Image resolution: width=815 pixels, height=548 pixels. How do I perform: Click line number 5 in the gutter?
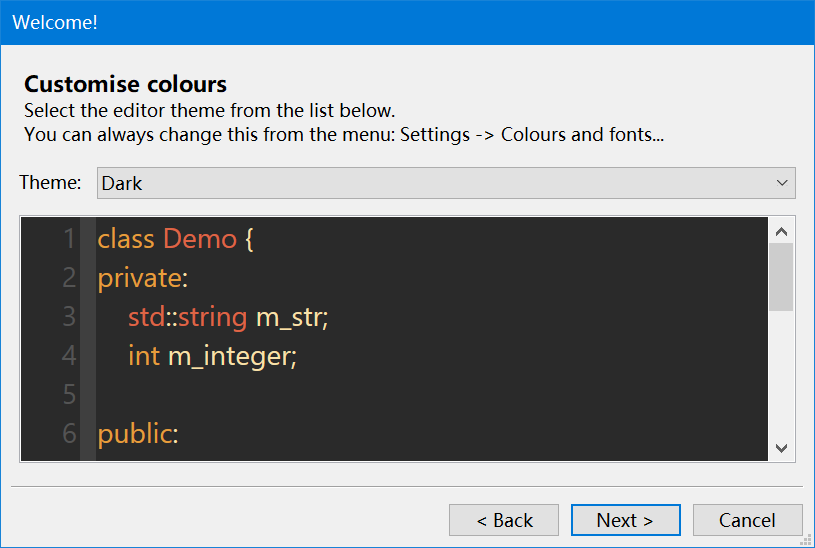point(69,395)
